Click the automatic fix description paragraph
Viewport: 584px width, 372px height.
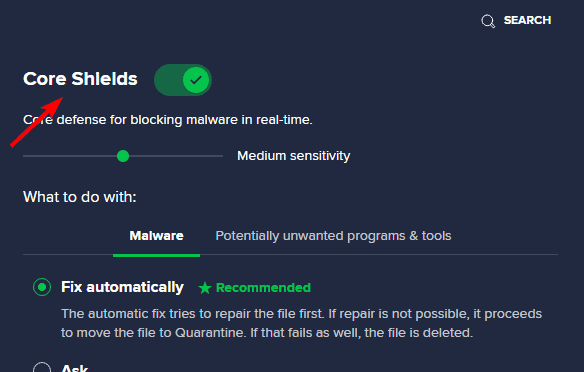[x=301, y=323]
